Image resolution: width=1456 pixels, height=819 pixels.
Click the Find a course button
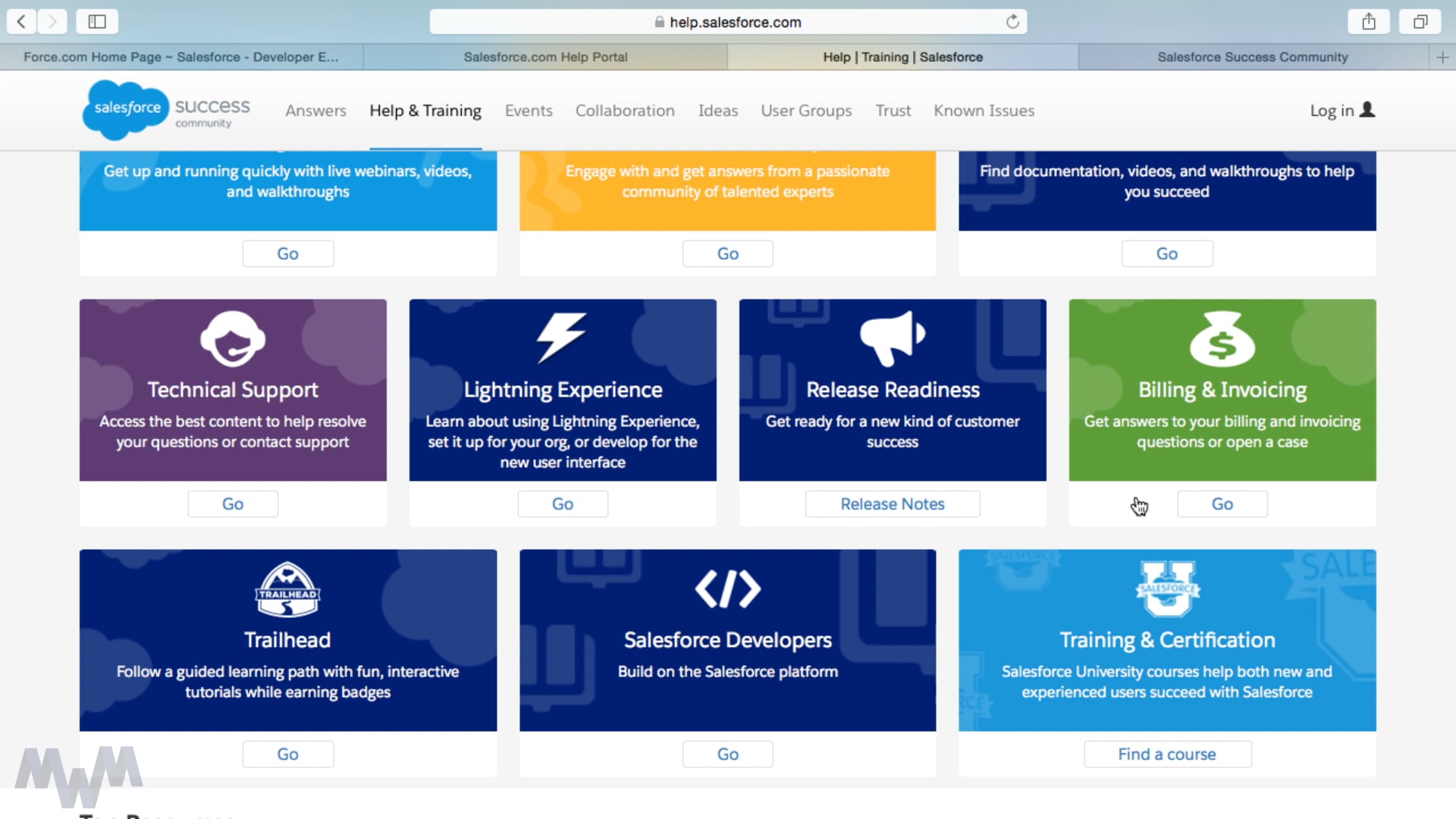tap(1167, 754)
